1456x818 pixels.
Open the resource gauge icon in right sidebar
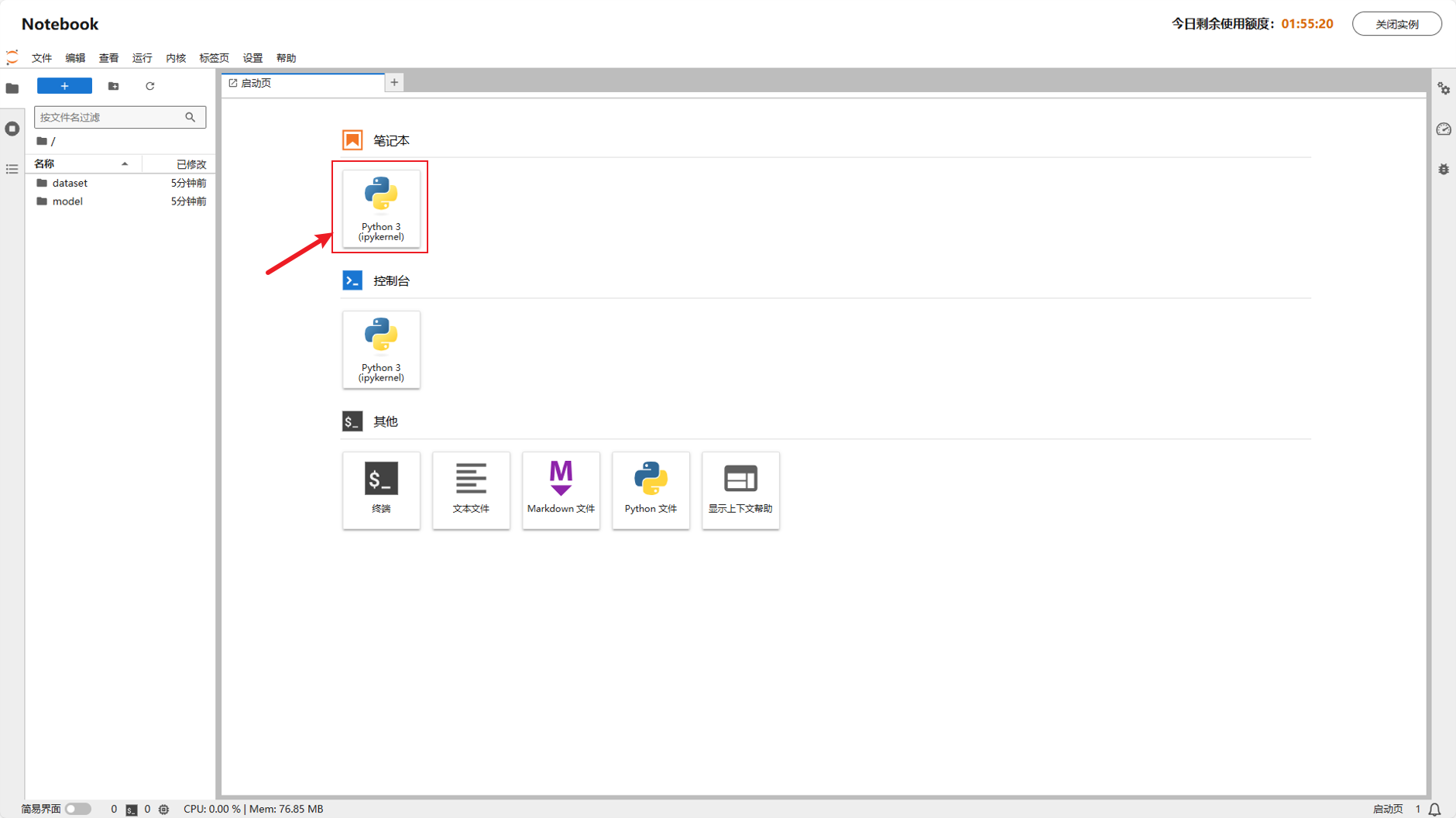coord(1444,129)
